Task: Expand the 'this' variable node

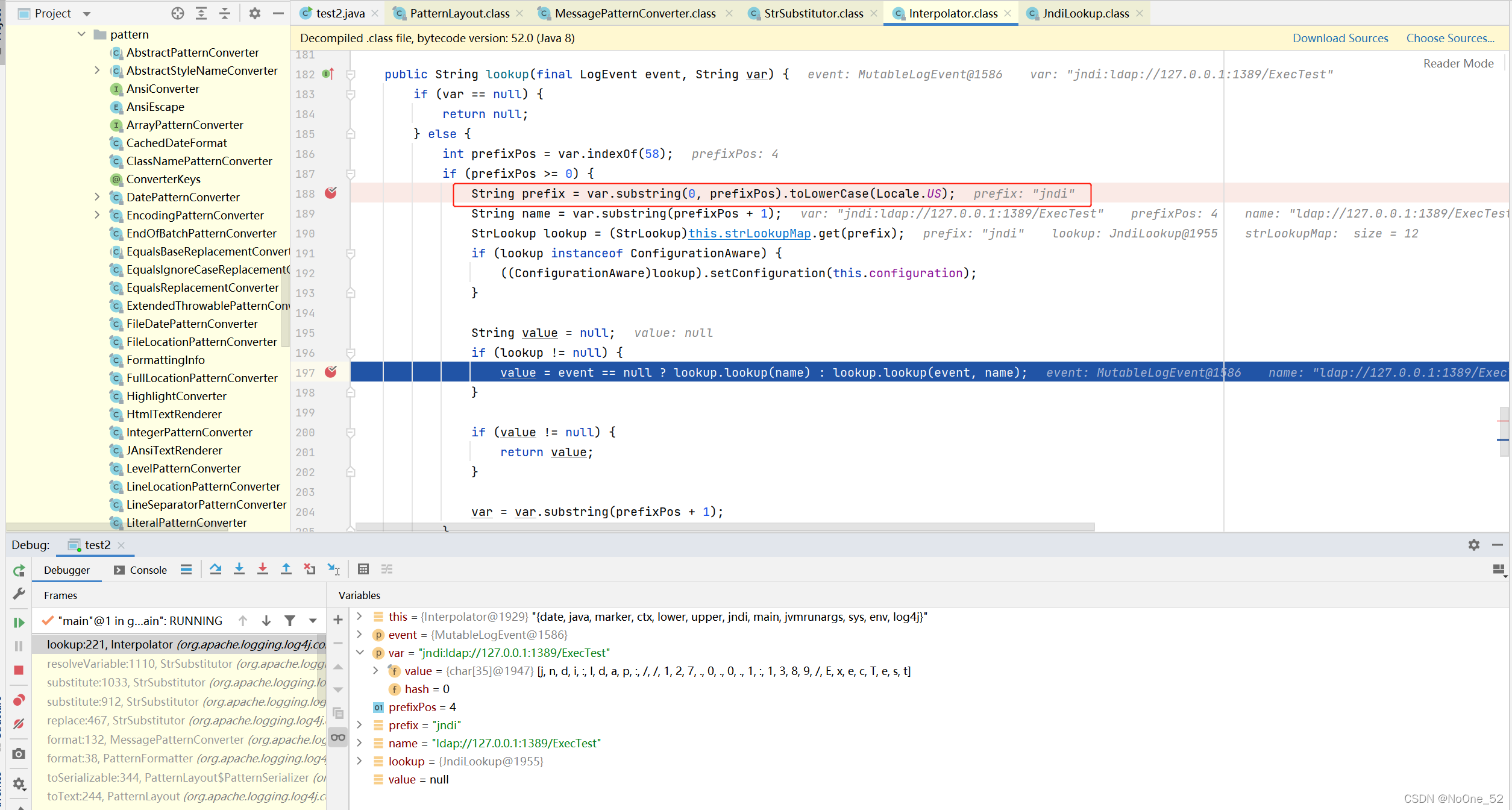Action: coord(360,616)
